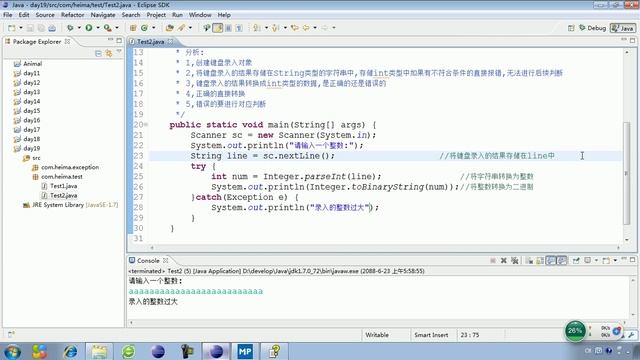Open Windows Start button

[x=13, y=351]
